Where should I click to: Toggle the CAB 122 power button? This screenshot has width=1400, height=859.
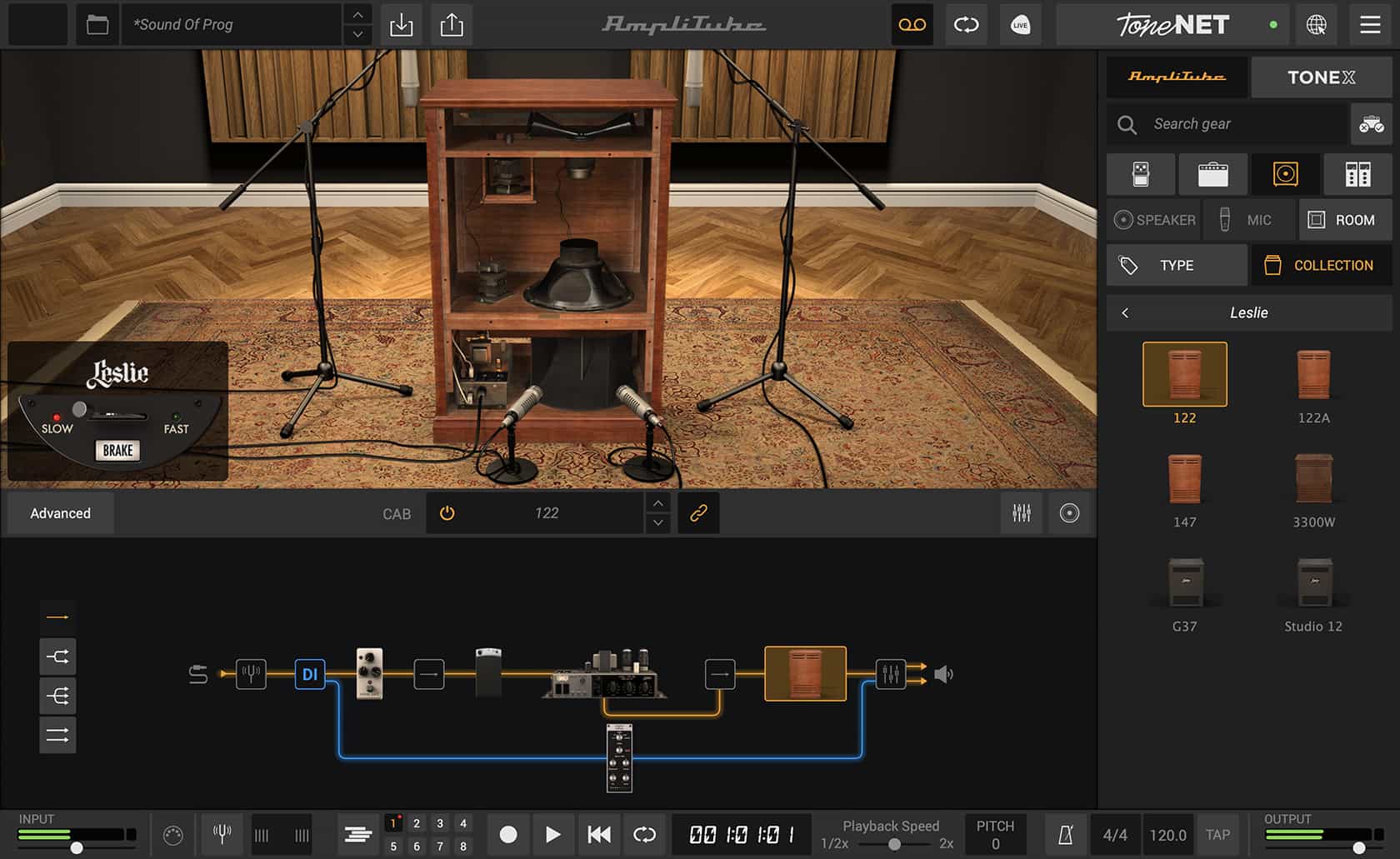pos(447,513)
